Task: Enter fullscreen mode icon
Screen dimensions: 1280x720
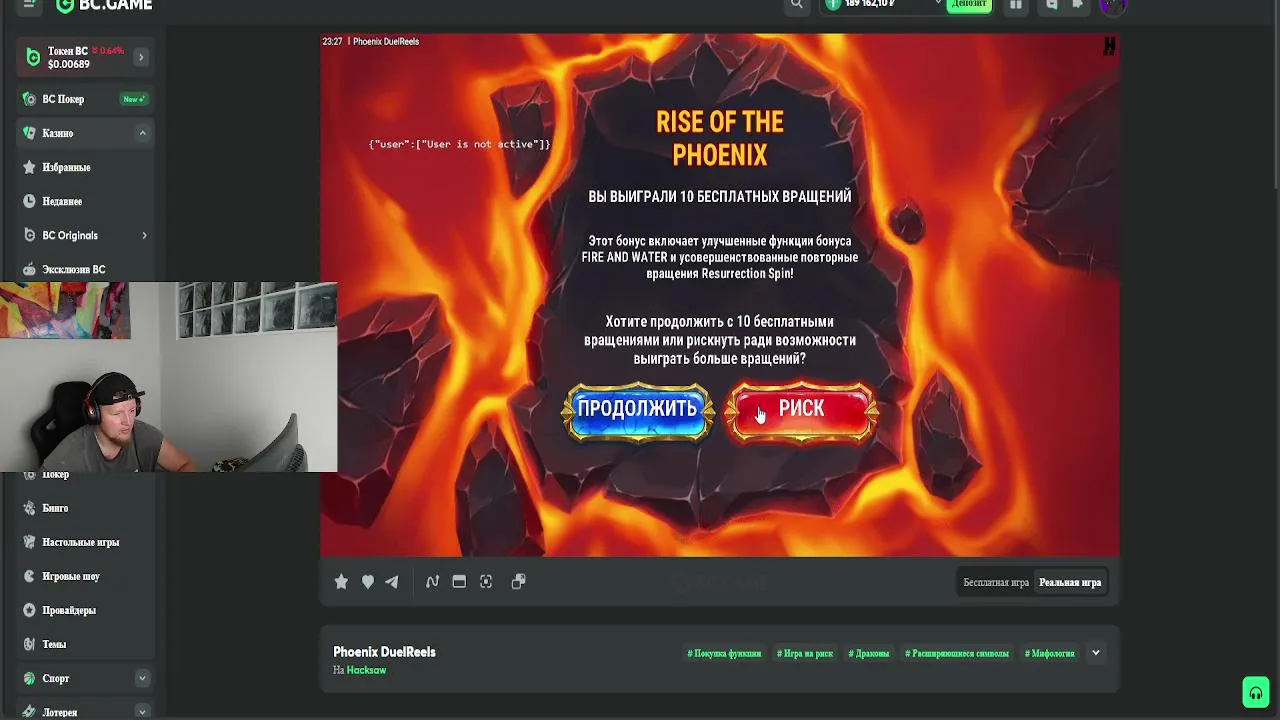Action: [x=486, y=582]
